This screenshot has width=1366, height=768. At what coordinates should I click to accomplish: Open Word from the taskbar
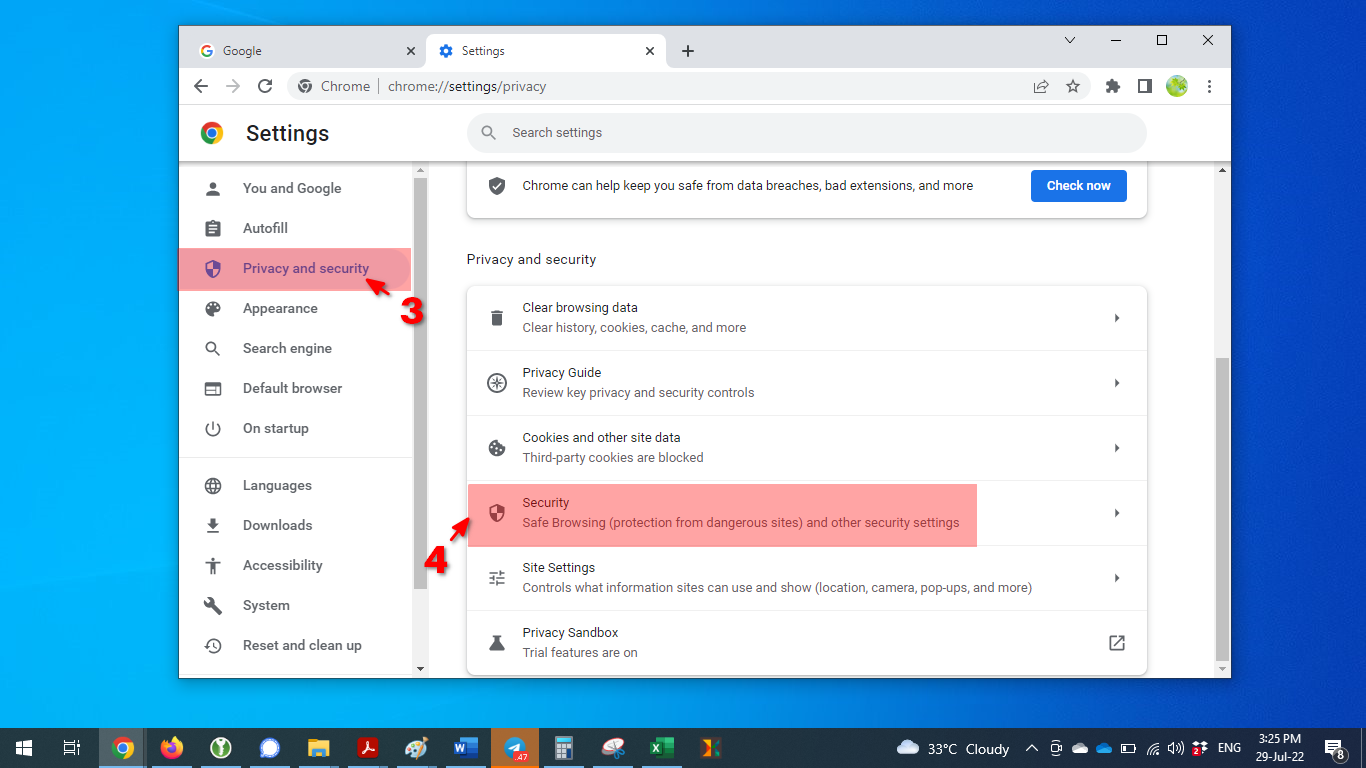[x=466, y=748]
